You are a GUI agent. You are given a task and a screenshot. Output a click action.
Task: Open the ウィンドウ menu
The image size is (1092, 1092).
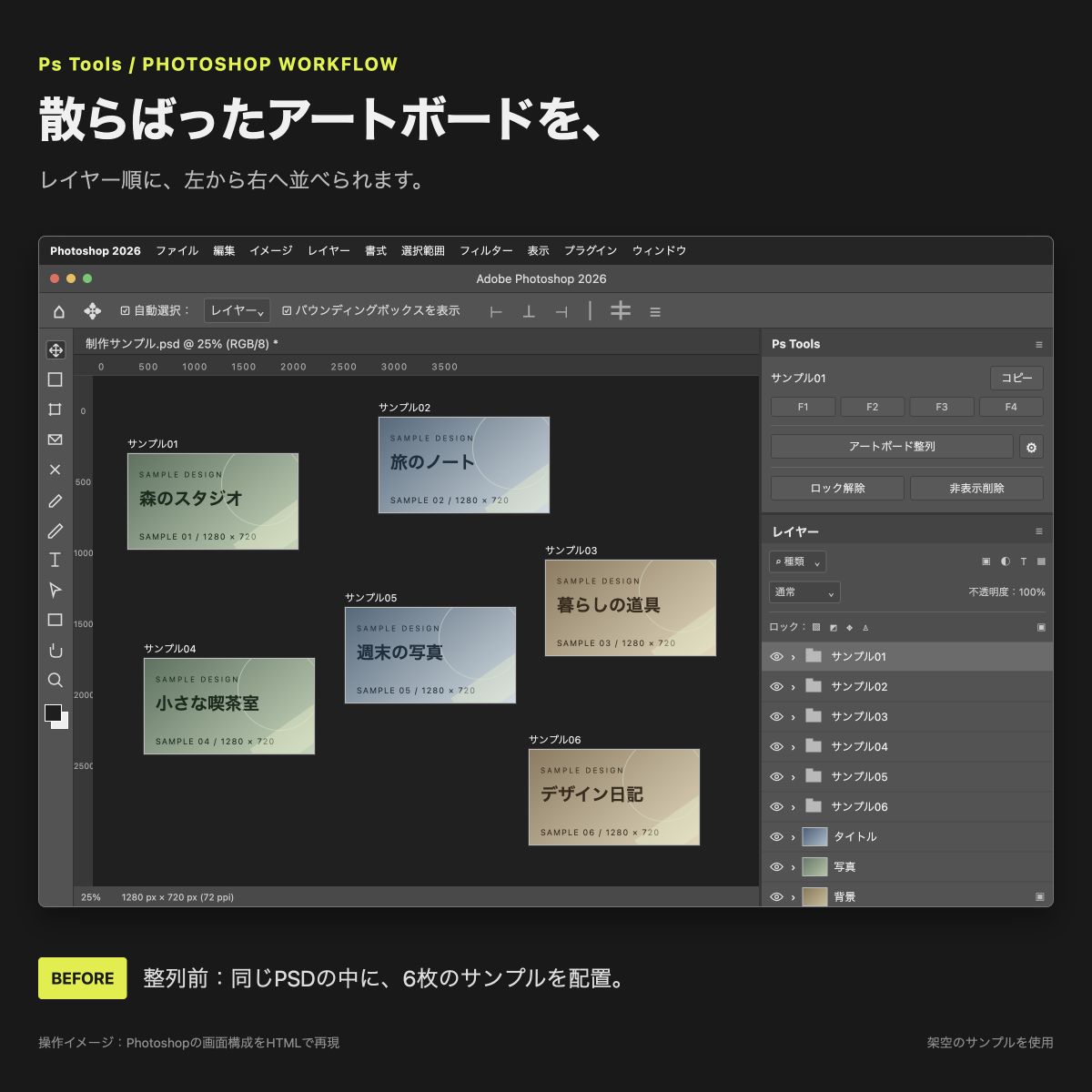tap(659, 250)
